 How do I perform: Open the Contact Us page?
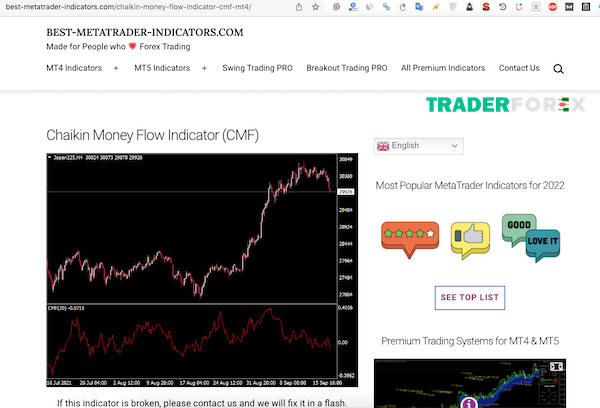coord(519,68)
